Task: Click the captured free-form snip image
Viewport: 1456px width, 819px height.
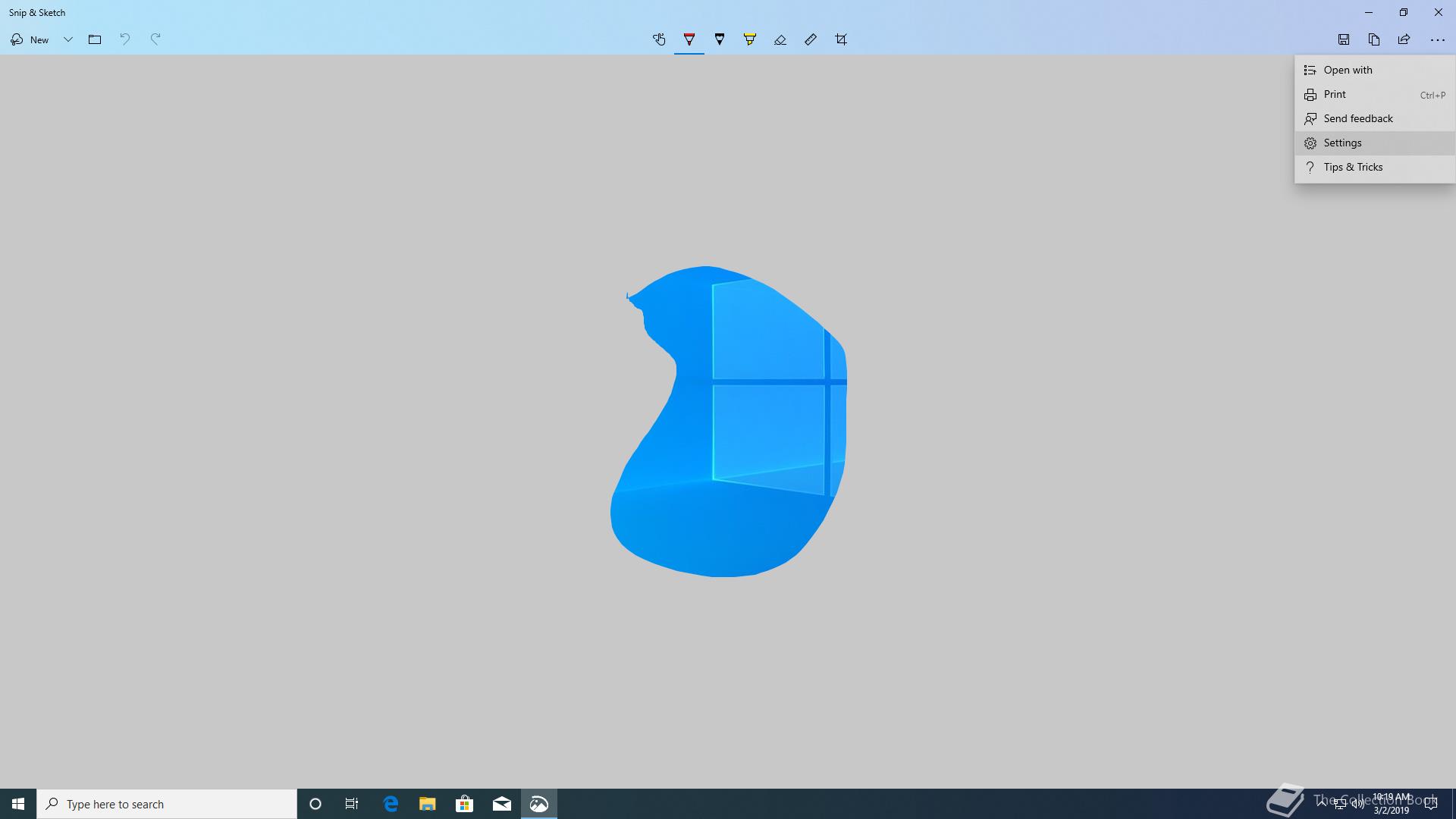Action: 728,421
